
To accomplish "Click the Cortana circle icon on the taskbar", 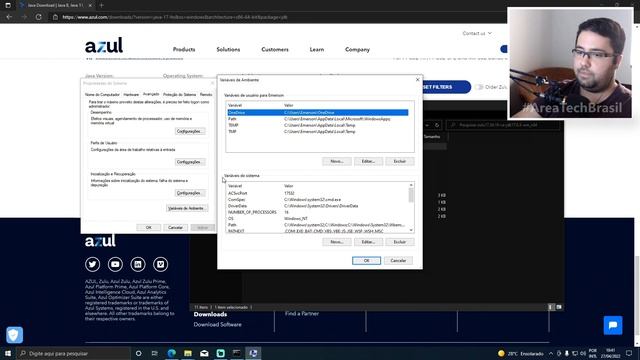I will pyautogui.click(x=138, y=353).
